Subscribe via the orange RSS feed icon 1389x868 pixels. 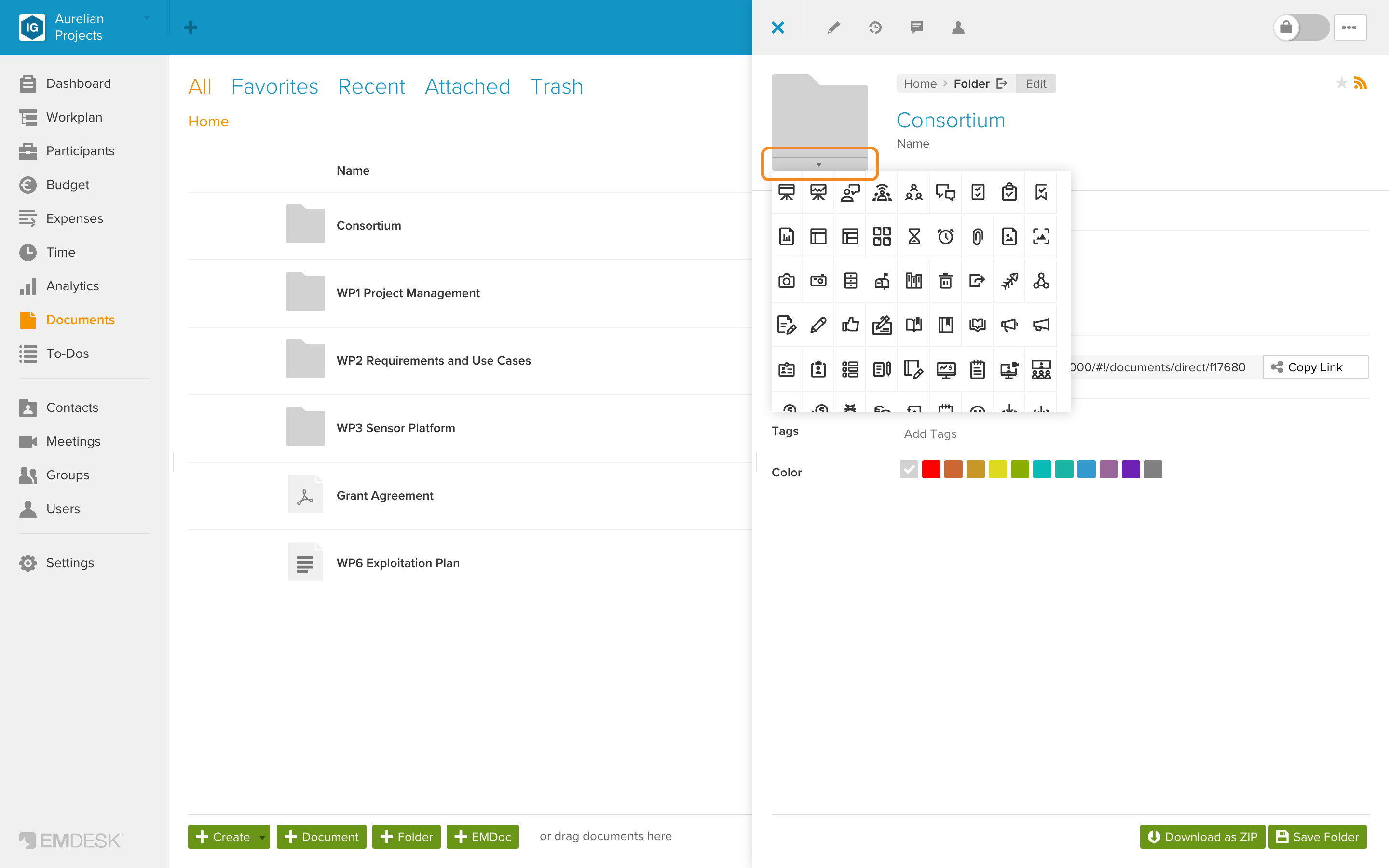(x=1360, y=83)
